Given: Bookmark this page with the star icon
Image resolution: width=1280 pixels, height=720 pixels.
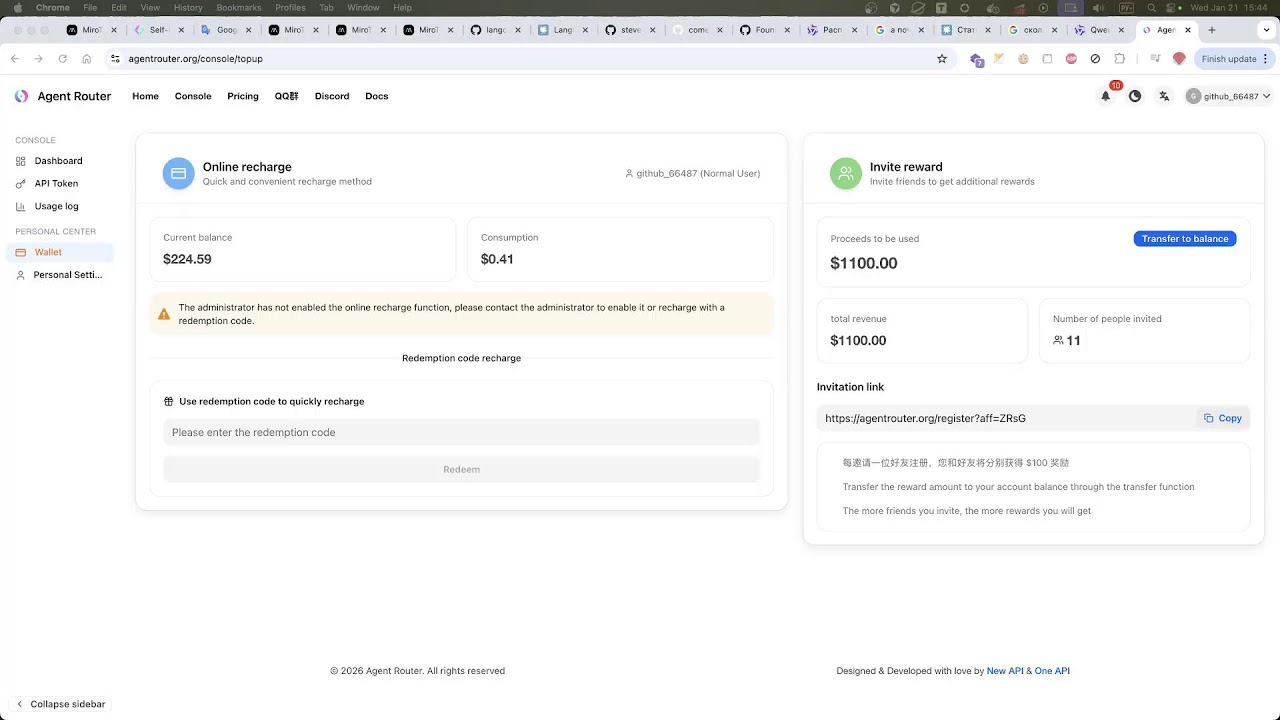Looking at the screenshot, I should click(x=942, y=59).
